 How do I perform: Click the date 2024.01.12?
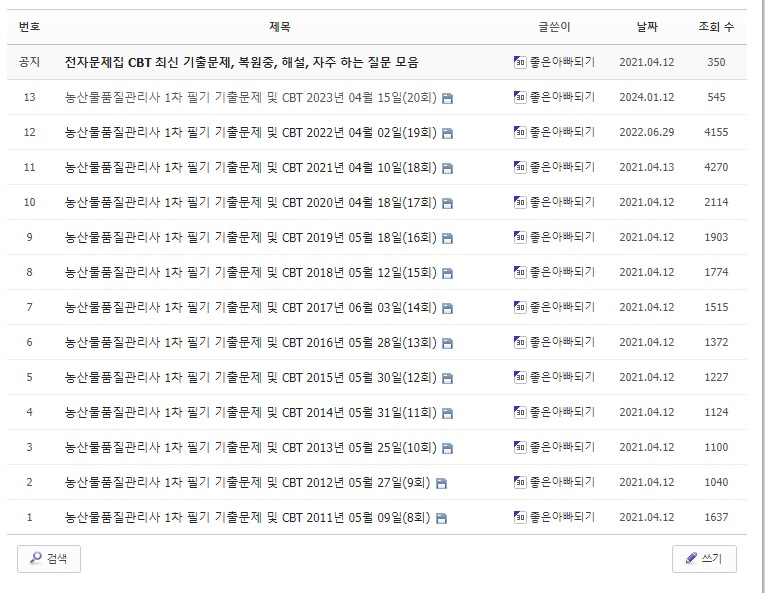point(647,97)
